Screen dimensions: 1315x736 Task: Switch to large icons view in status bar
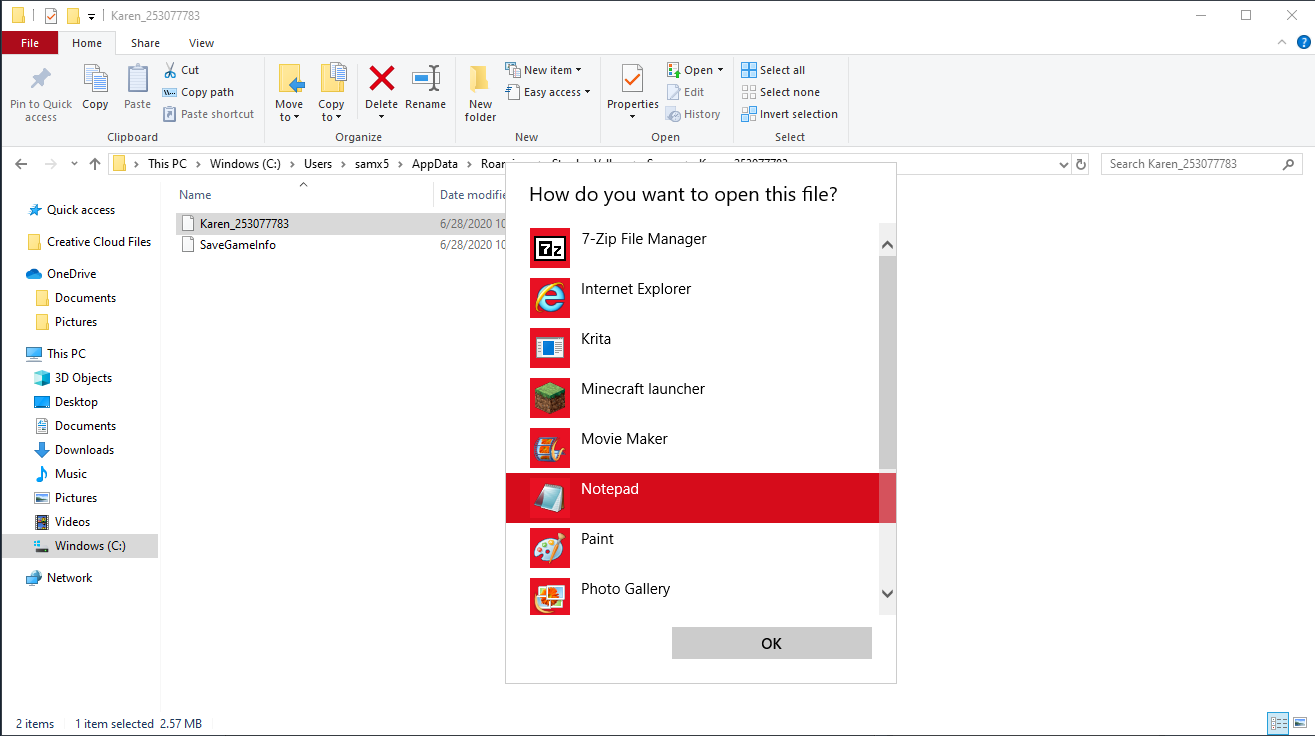1299,723
